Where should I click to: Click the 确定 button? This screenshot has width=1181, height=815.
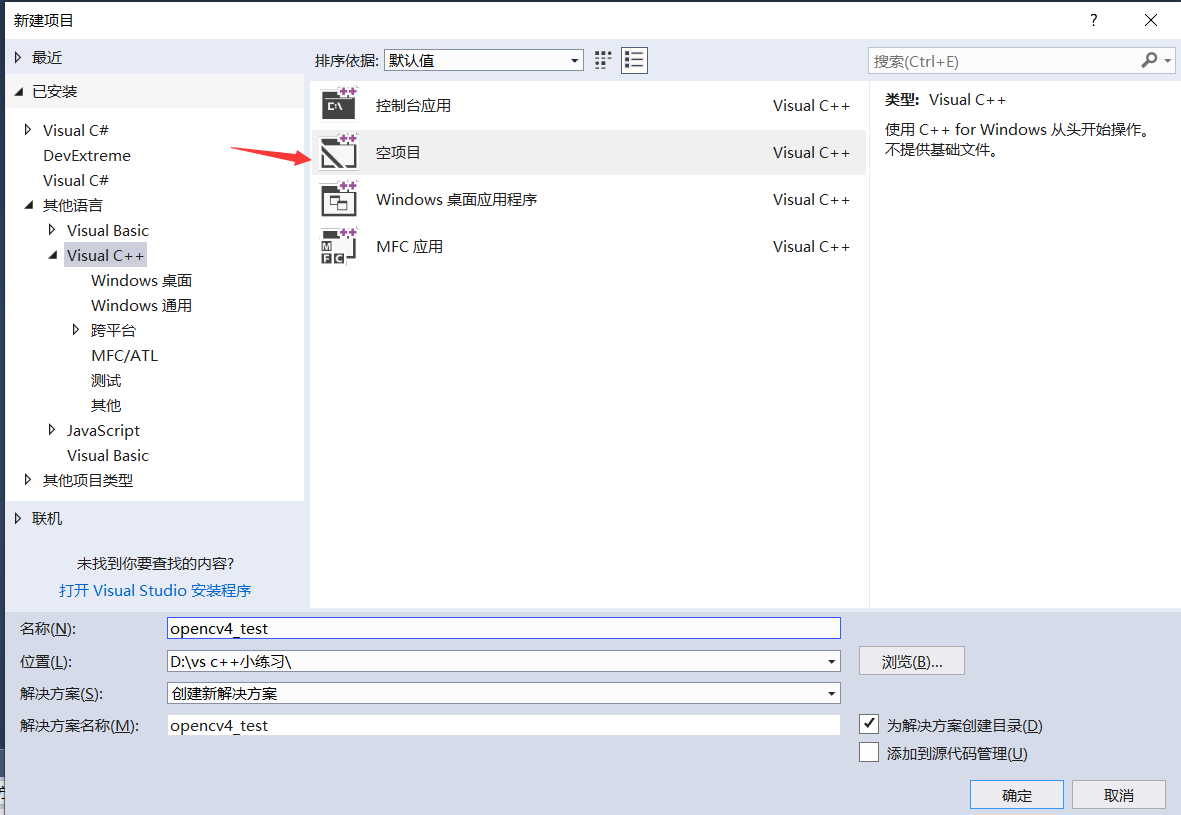(x=1017, y=795)
